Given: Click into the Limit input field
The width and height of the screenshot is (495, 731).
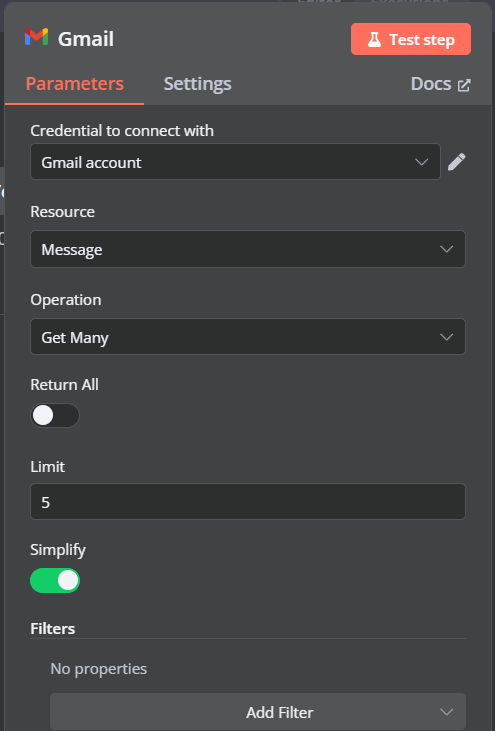Looking at the screenshot, I should [248, 502].
